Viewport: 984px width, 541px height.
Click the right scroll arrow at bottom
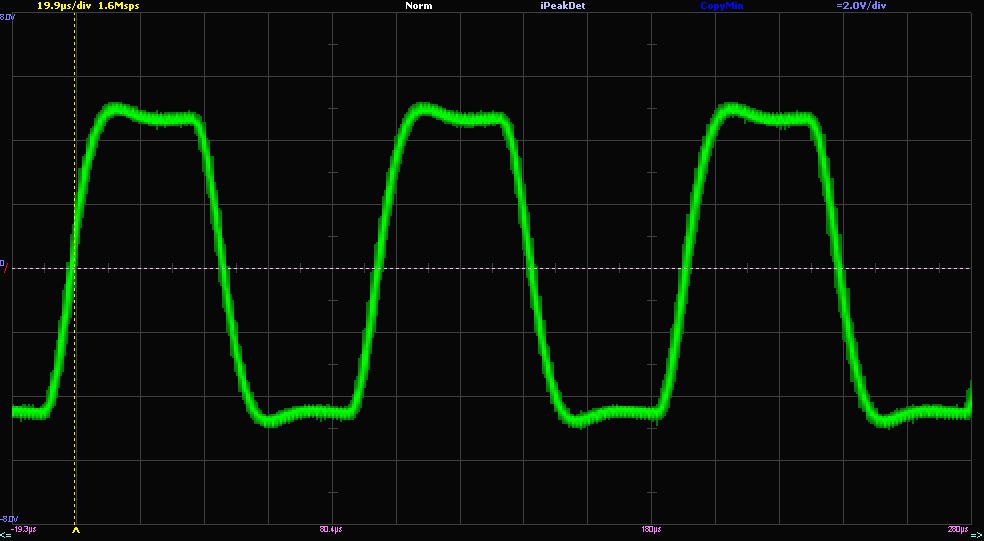tap(978, 535)
